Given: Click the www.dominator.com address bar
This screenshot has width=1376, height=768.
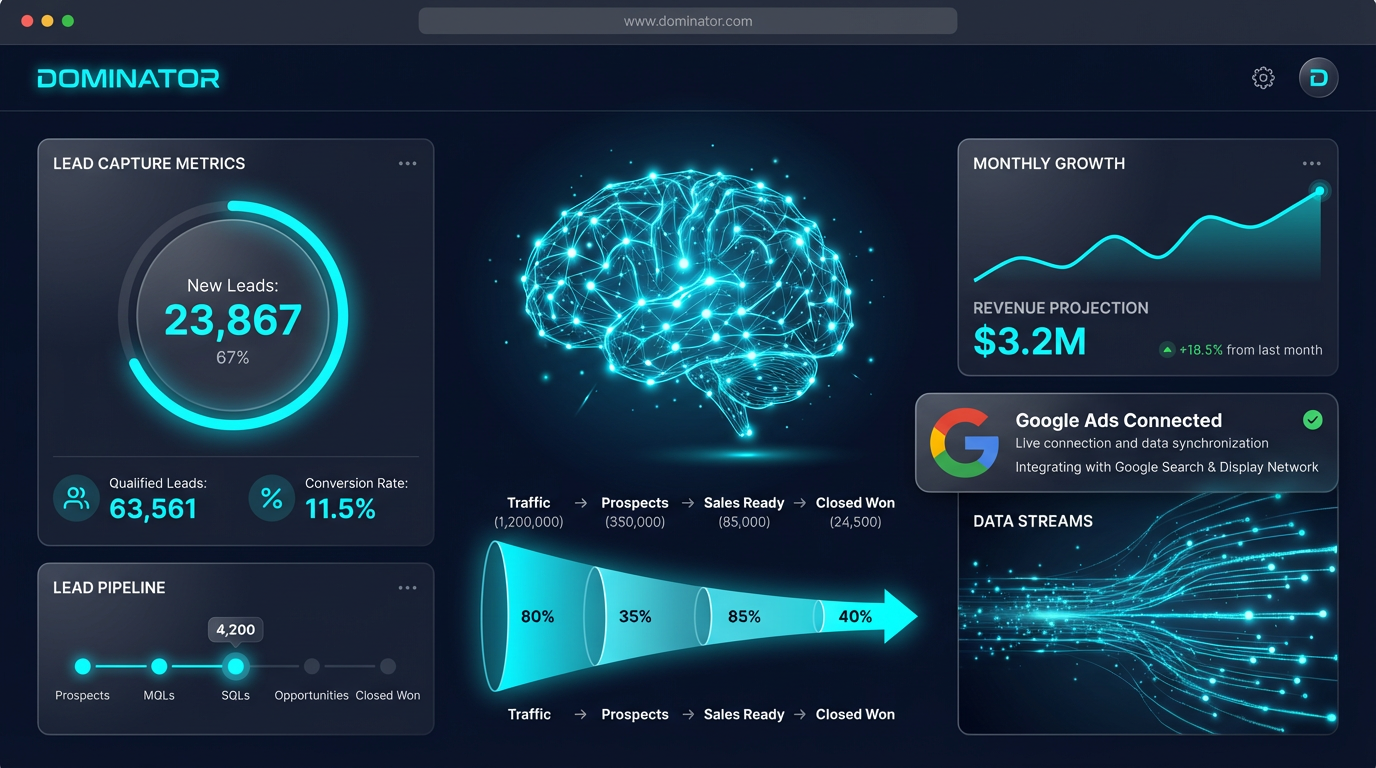Looking at the screenshot, I should [688, 20].
